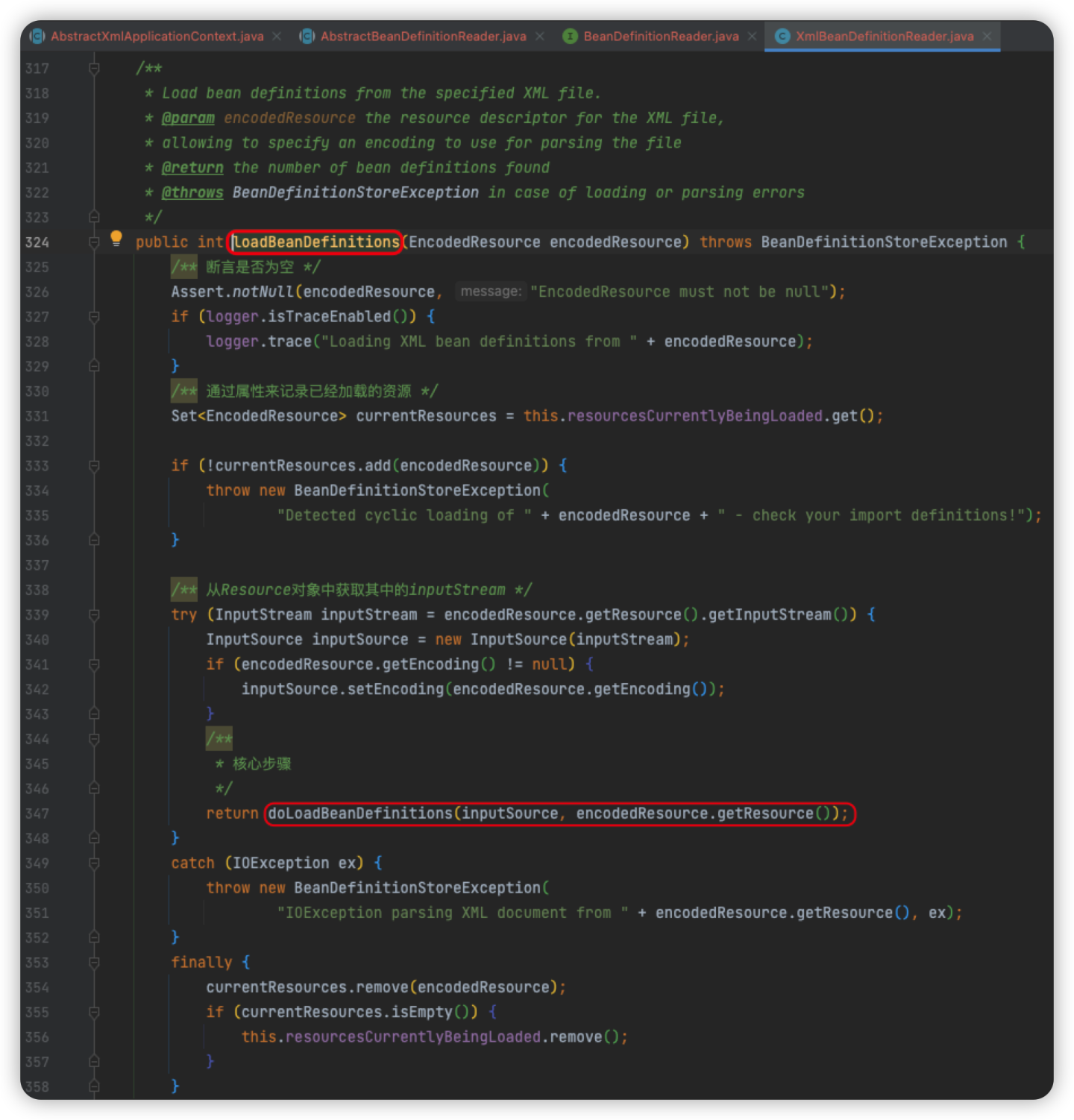This screenshot has width=1074, height=1120.
Task: Collapse the core step comment at line 344
Action: pyautogui.click(x=94, y=739)
